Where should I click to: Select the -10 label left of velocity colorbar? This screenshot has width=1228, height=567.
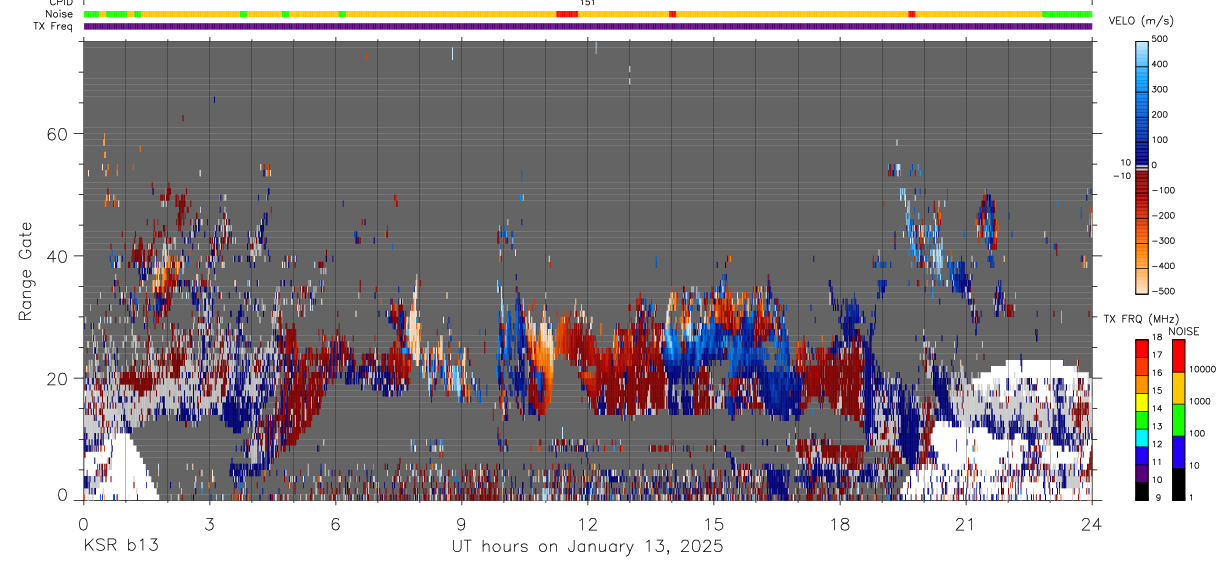click(x=1121, y=176)
